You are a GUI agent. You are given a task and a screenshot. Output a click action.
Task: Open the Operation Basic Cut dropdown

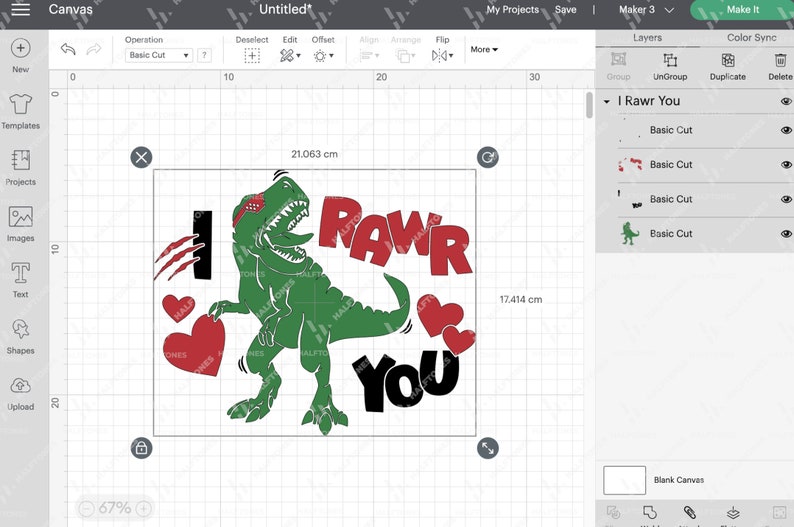(x=158, y=55)
